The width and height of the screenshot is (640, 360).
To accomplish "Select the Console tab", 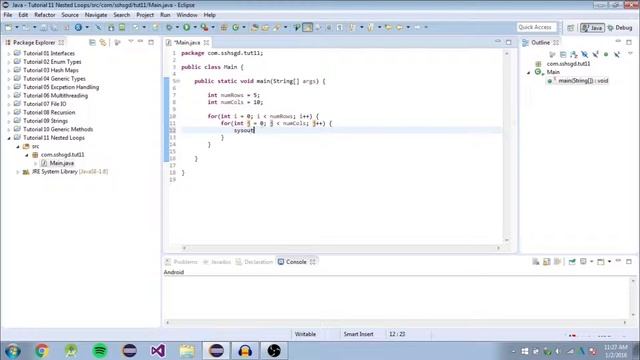I will point(296,262).
